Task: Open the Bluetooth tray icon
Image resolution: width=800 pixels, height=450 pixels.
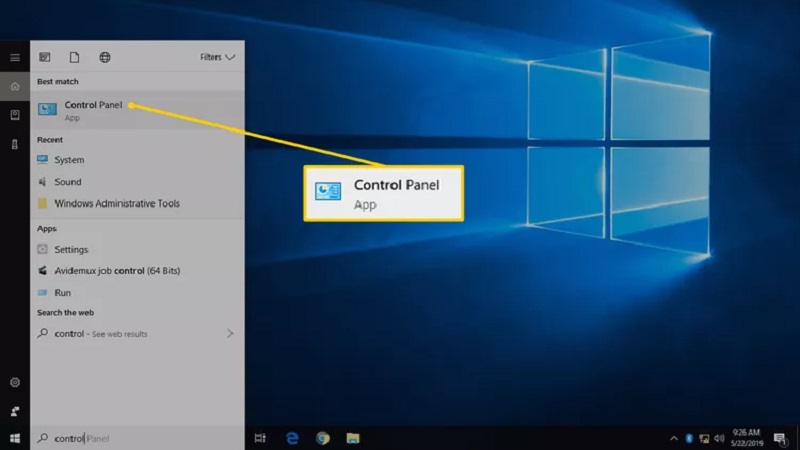Action: [x=688, y=438]
